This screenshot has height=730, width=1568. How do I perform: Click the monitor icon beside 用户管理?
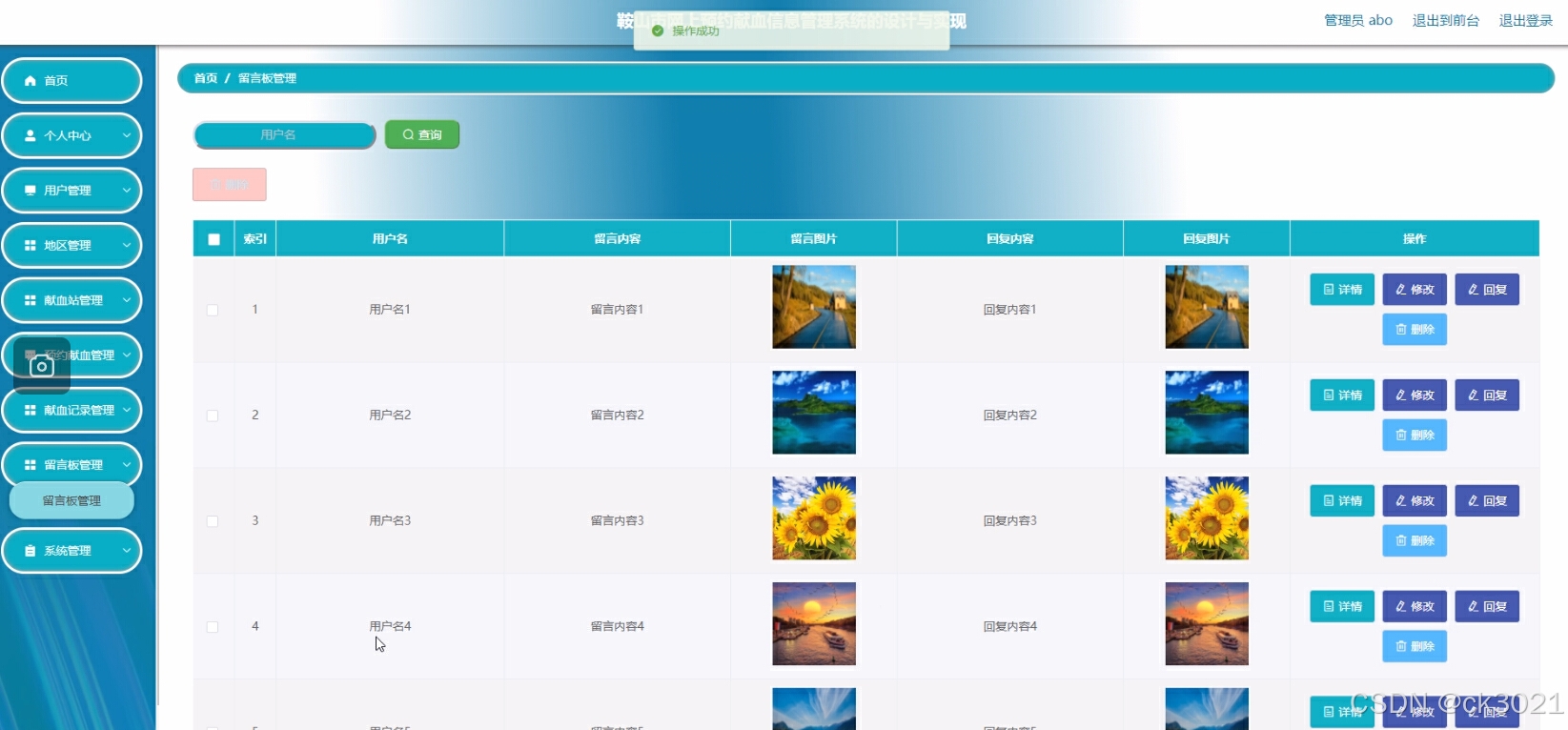[x=31, y=191]
